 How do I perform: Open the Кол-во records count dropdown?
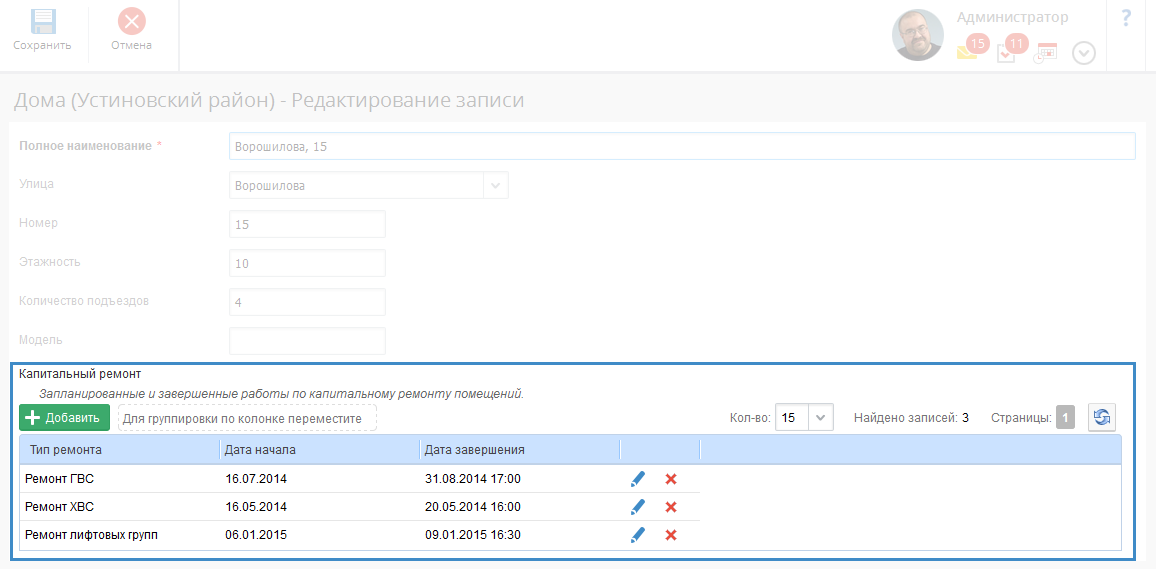click(x=821, y=417)
